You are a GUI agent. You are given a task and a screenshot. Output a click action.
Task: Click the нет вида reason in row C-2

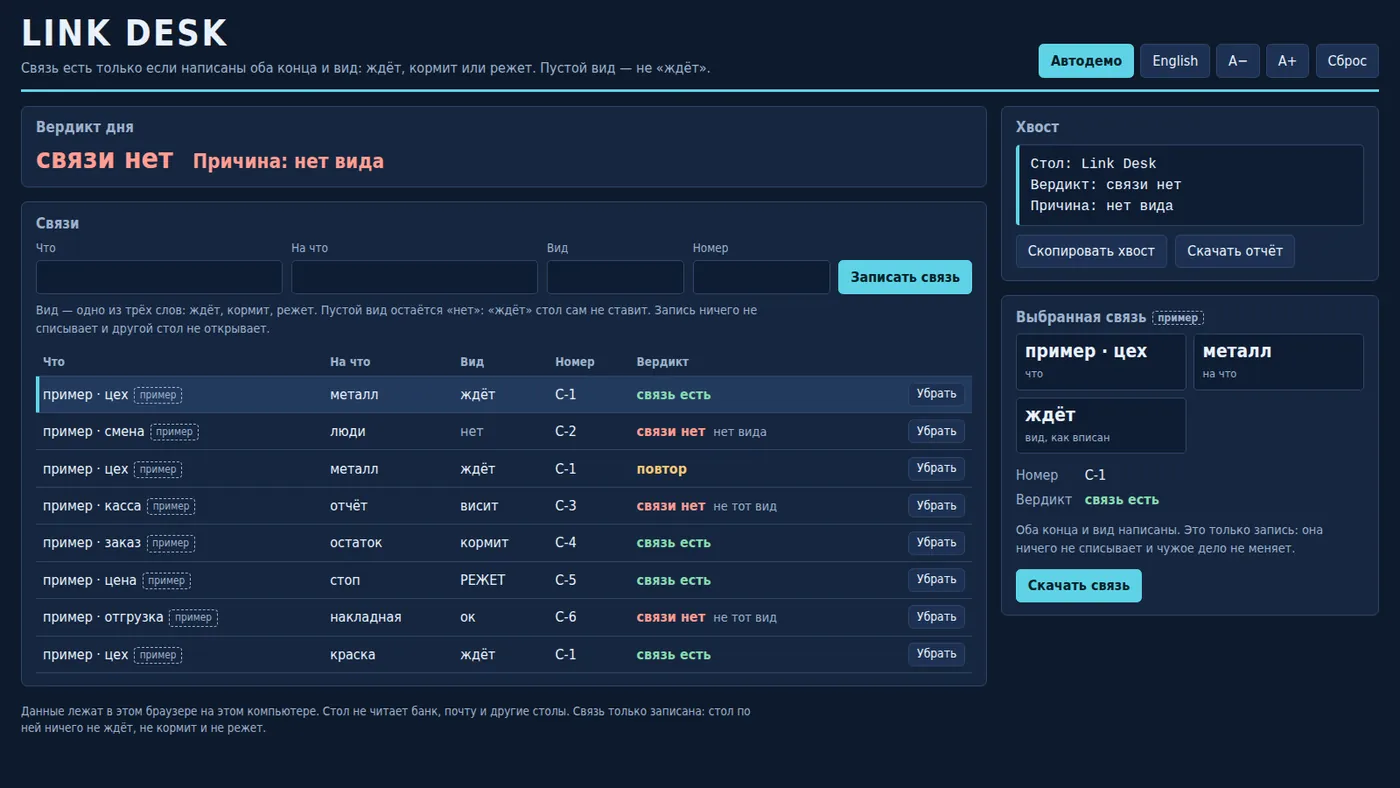click(740, 432)
